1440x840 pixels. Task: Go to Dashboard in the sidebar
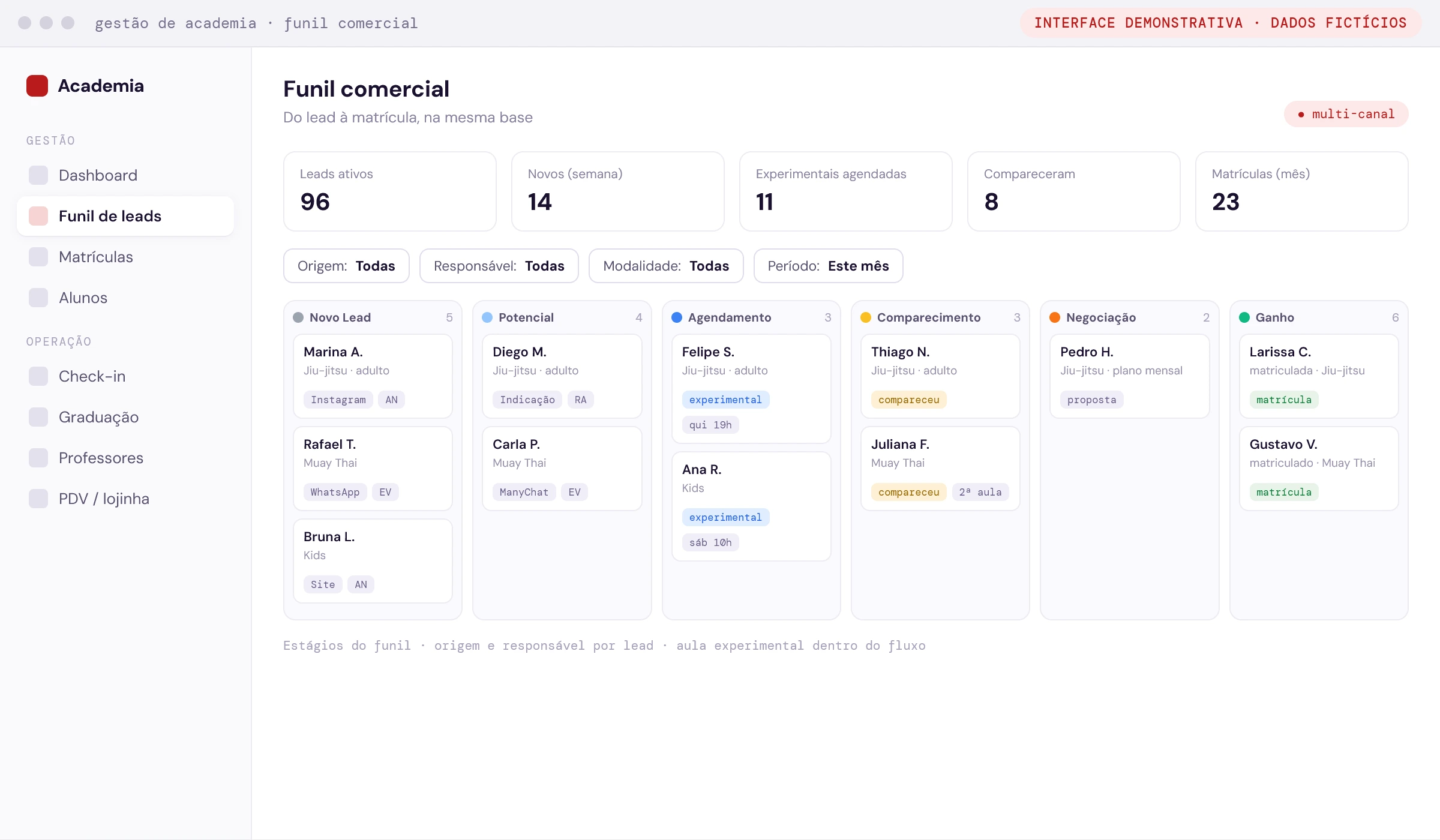125,175
